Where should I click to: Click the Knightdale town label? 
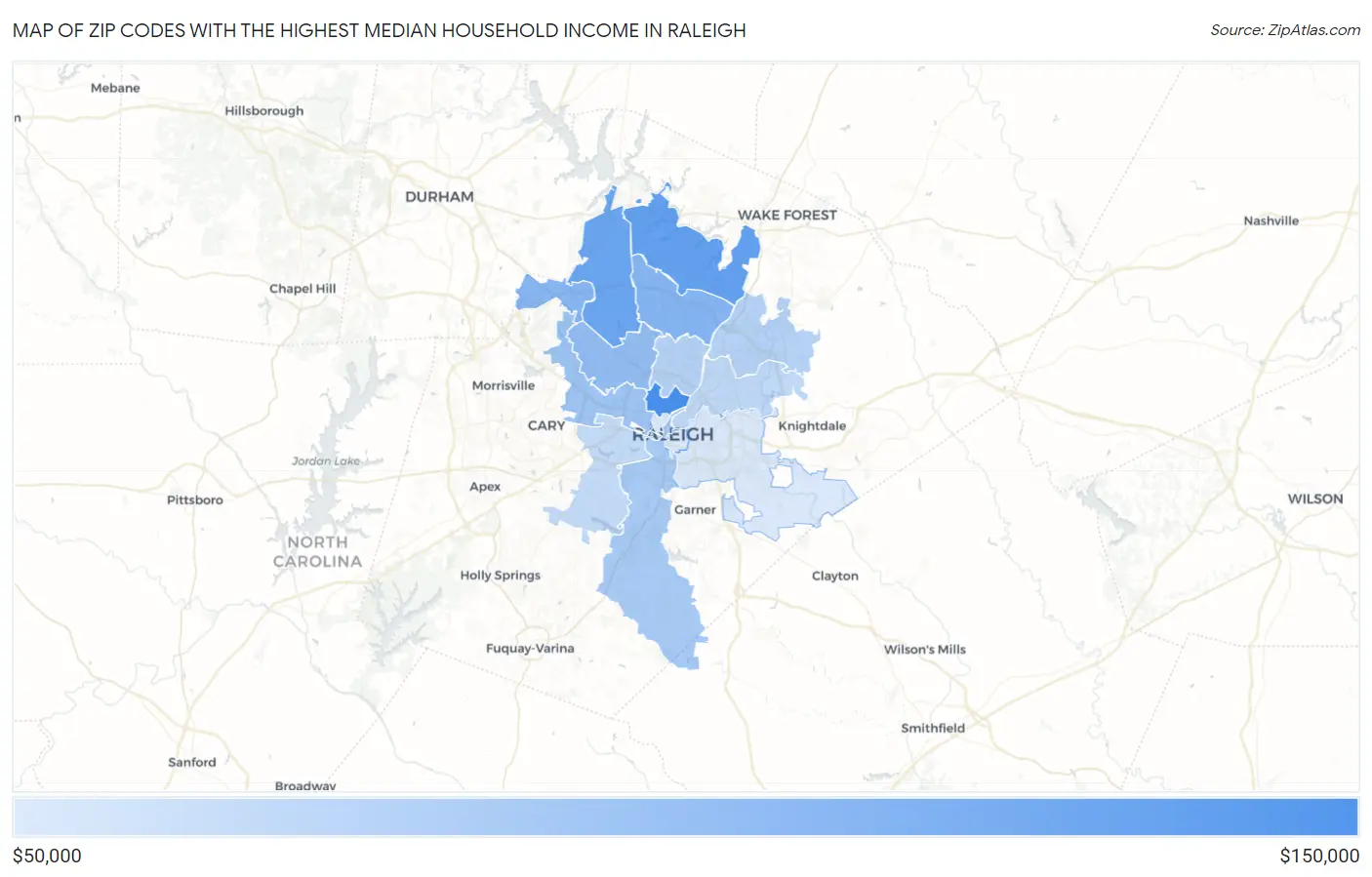click(812, 426)
